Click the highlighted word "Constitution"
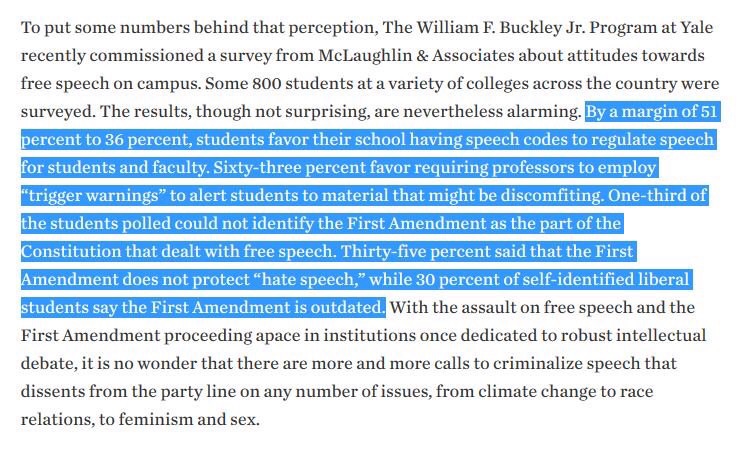 click(x=70, y=249)
